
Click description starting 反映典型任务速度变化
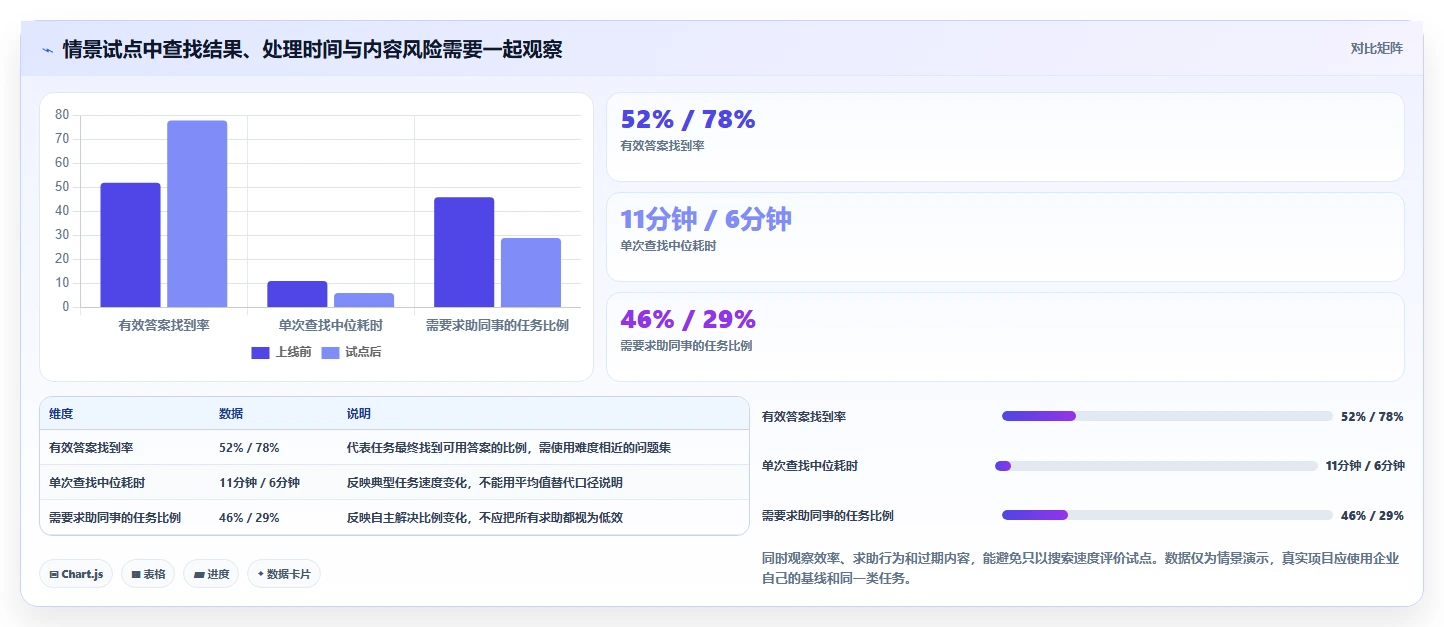pos(485,483)
